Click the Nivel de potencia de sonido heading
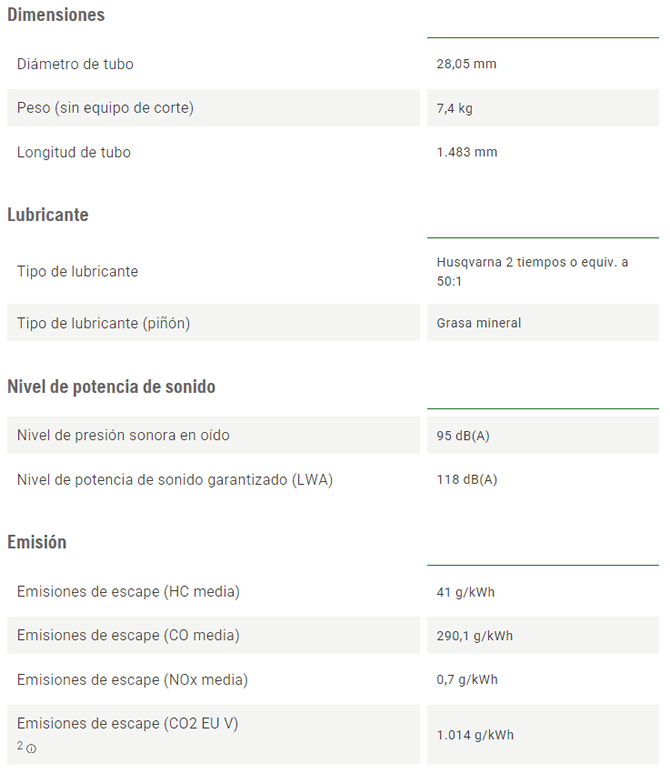 pyautogui.click(x=111, y=387)
